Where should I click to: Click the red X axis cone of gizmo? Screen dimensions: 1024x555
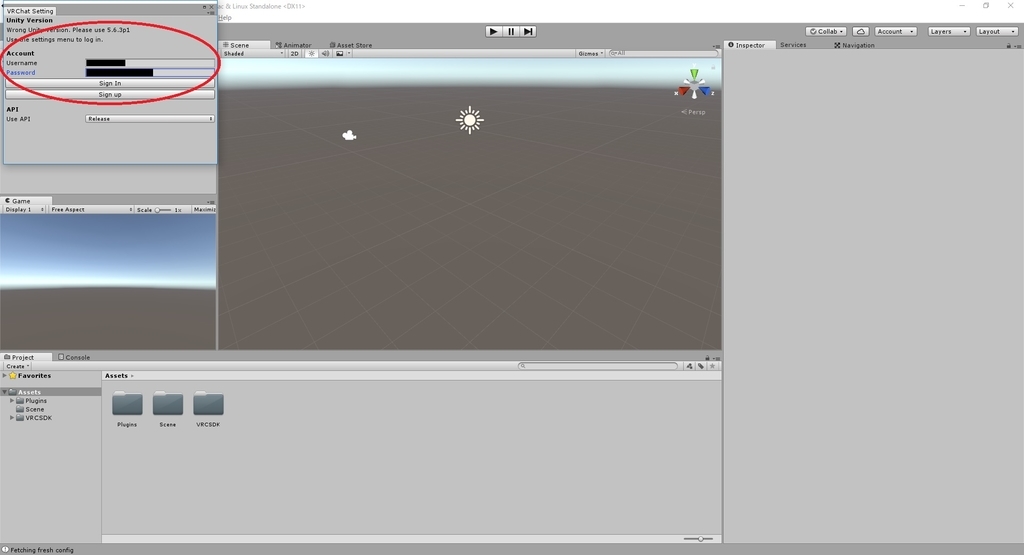pyautogui.click(x=682, y=91)
